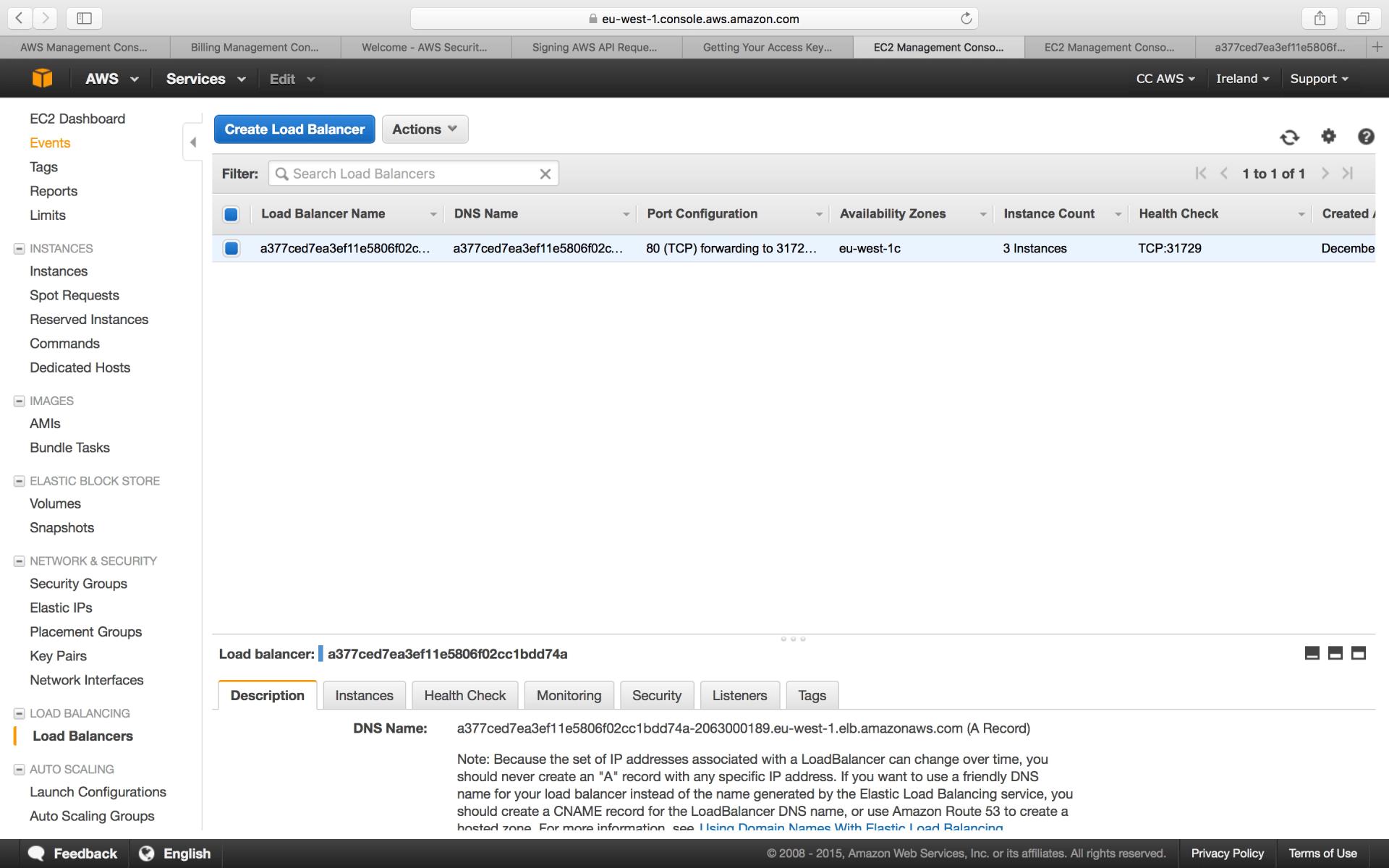Screen dimensions: 1389x868
Task: Refresh the load balancers list
Action: (1289, 137)
